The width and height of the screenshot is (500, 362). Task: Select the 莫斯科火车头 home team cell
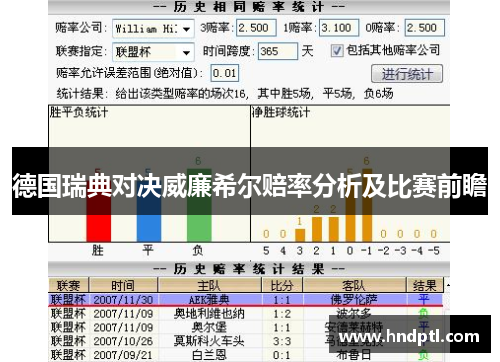209,341
